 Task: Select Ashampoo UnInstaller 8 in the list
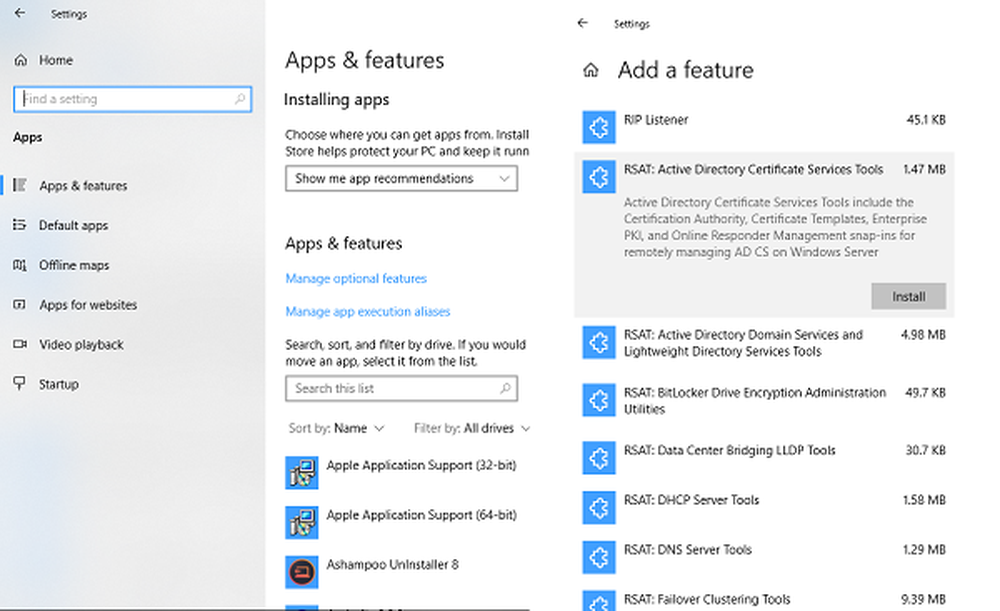click(x=392, y=564)
